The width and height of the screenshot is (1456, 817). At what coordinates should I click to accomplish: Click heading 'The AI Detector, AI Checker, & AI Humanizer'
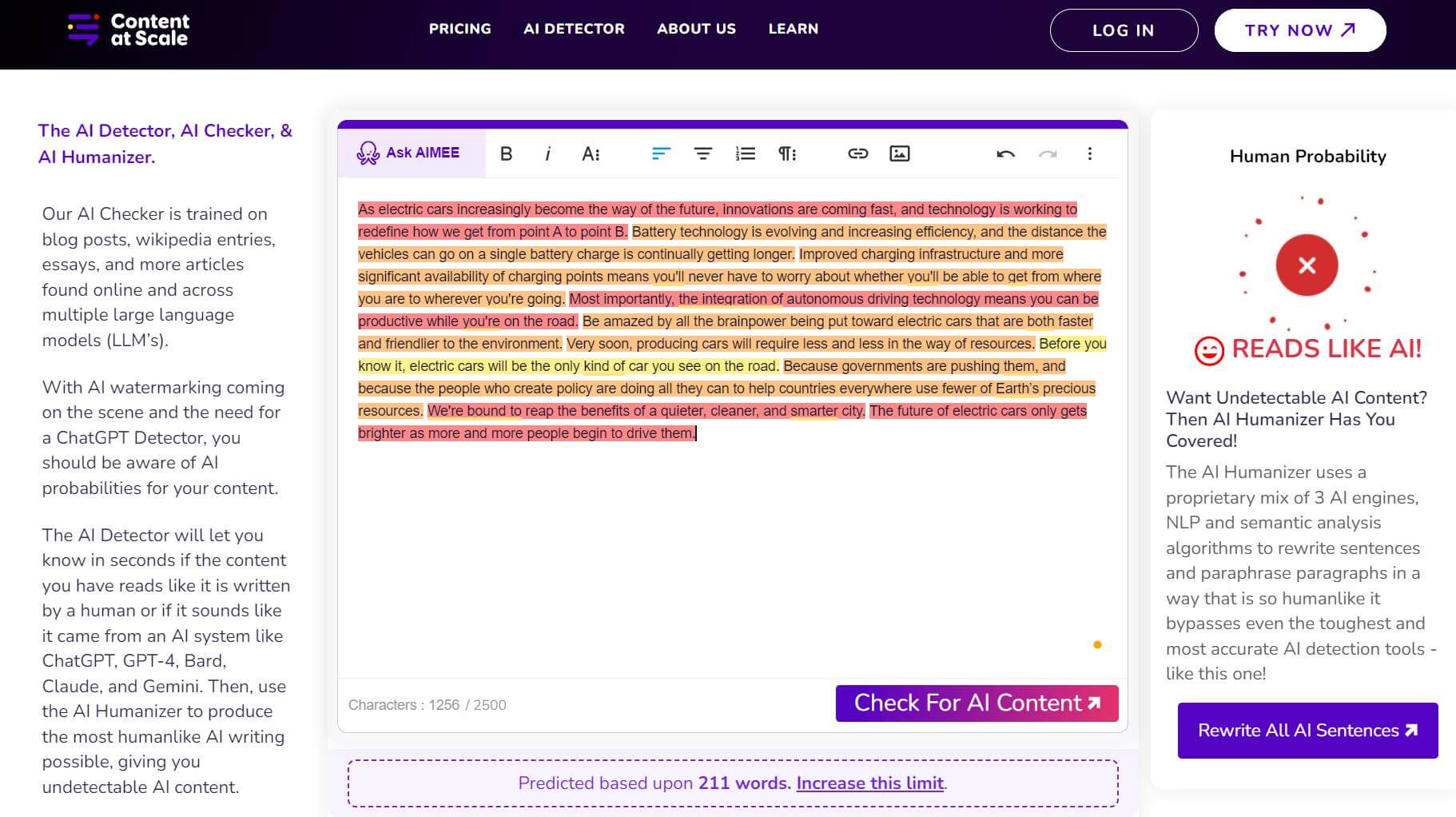click(x=165, y=144)
